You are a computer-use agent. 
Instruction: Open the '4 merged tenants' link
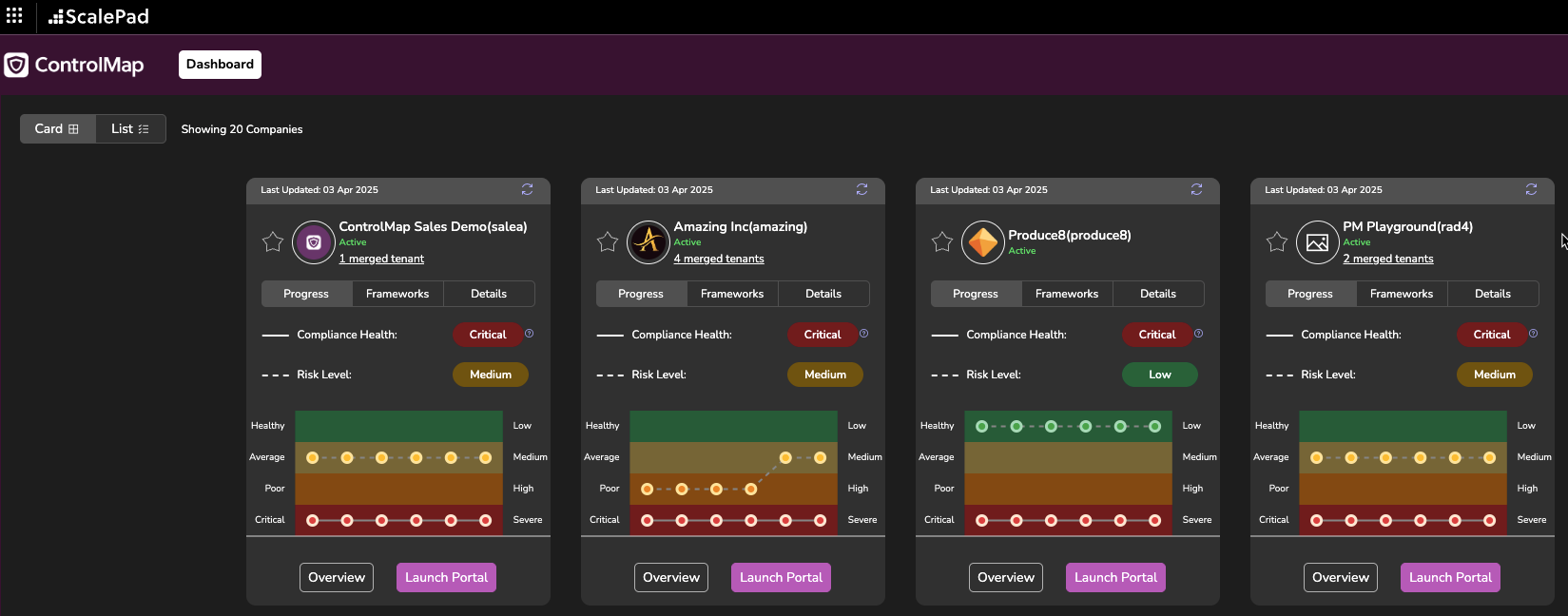click(x=719, y=259)
